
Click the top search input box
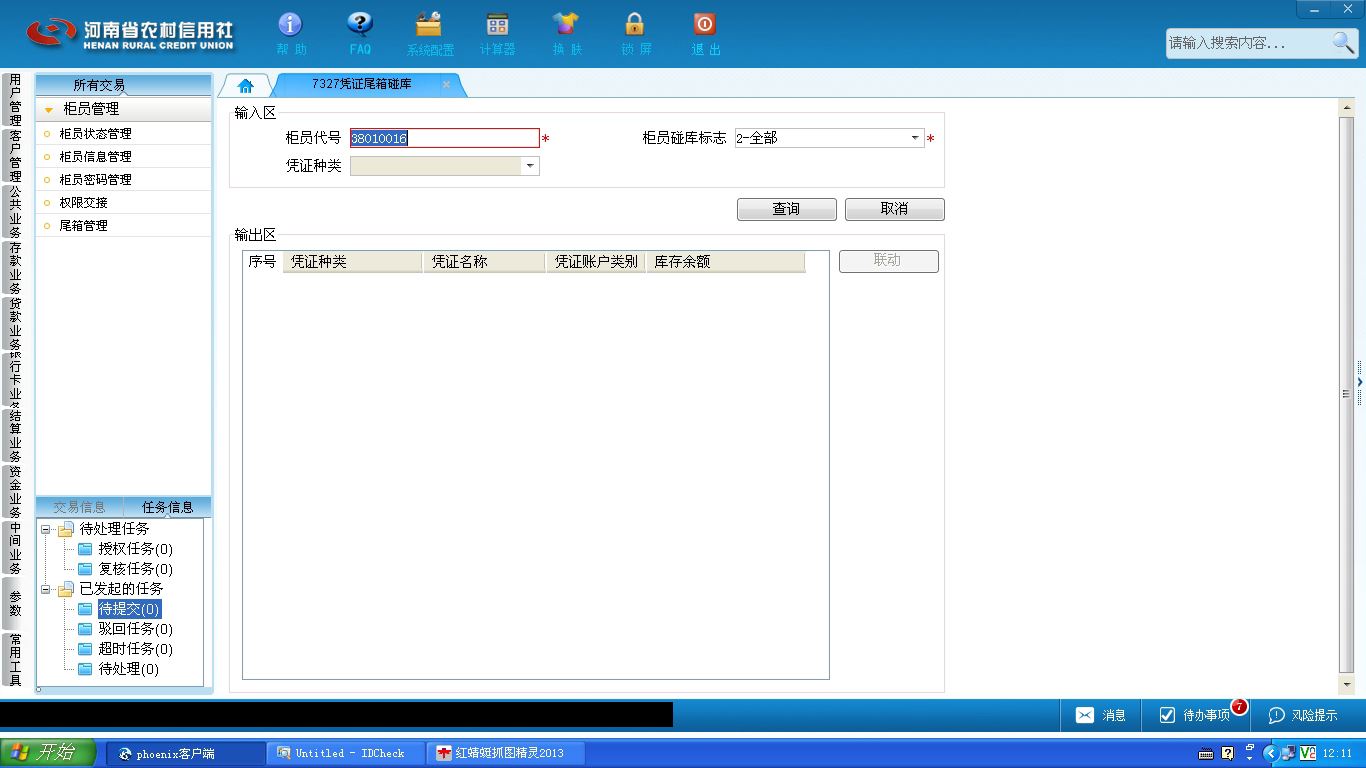(x=1249, y=43)
